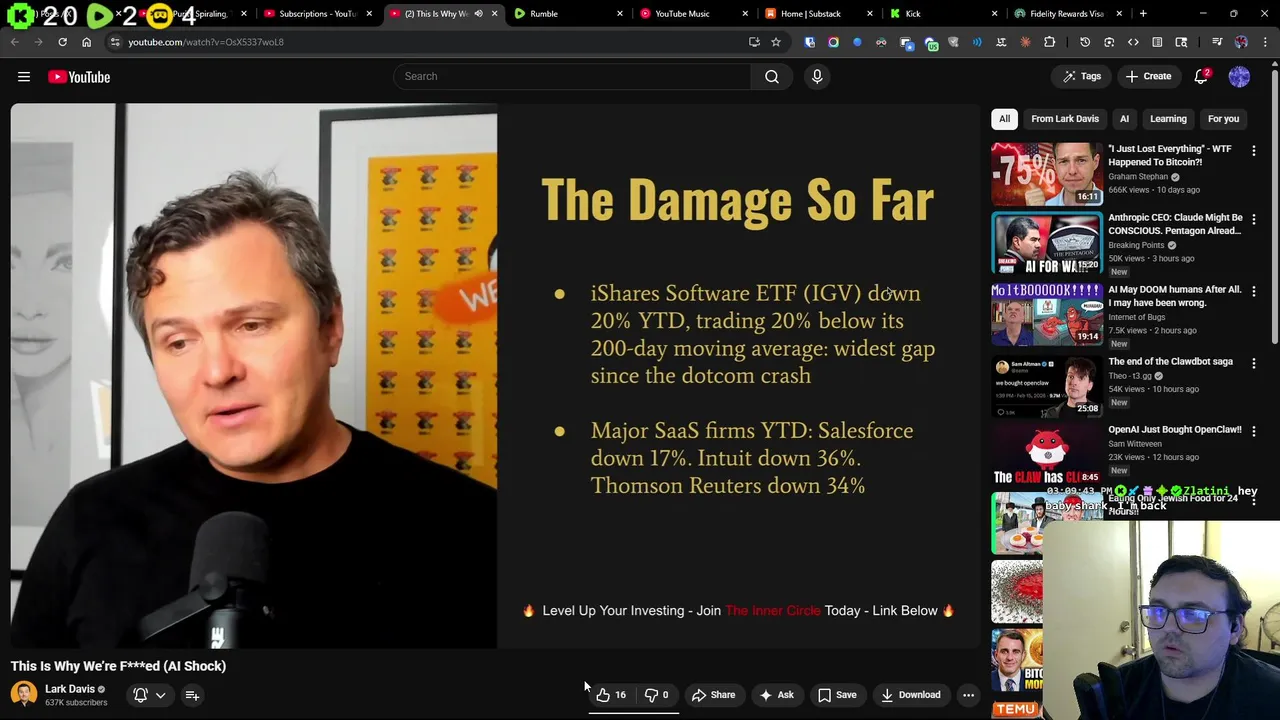The width and height of the screenshot is (1280, 720).
Task: Expand the subscription notification chevron
Action: (160, 695)
